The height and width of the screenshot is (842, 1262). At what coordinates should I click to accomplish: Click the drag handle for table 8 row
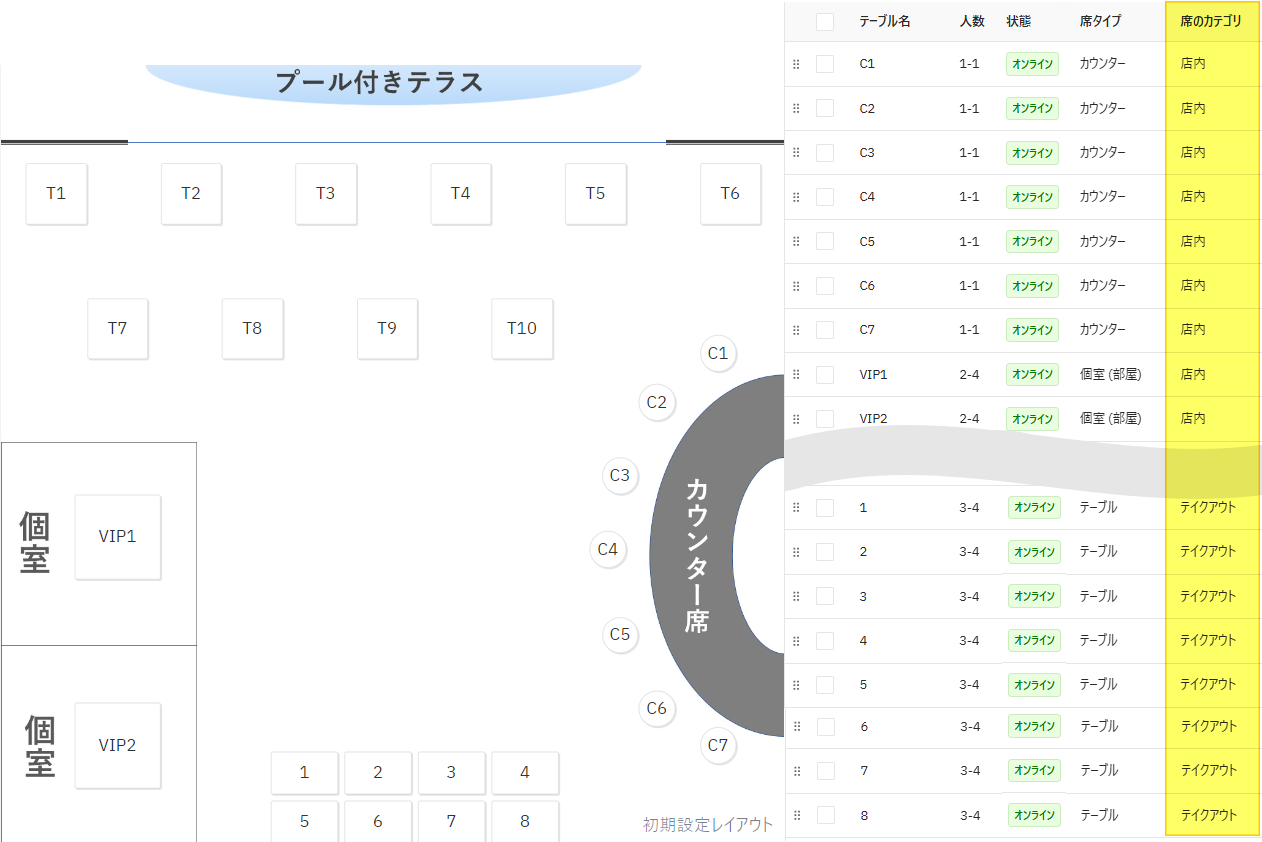[796, 816]
